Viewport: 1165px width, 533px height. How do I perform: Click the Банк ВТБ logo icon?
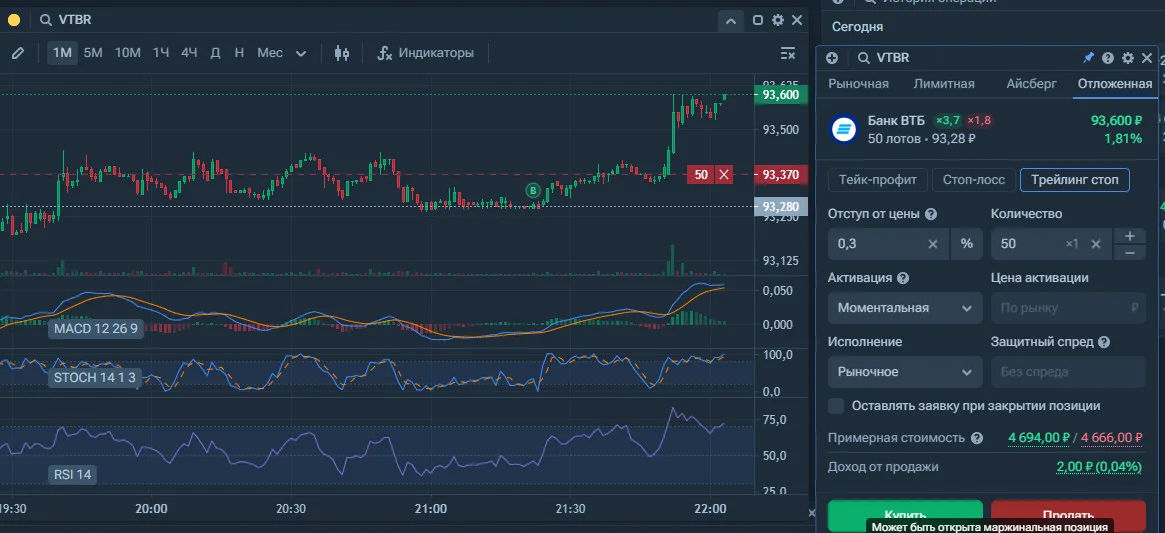pos(843,129)
